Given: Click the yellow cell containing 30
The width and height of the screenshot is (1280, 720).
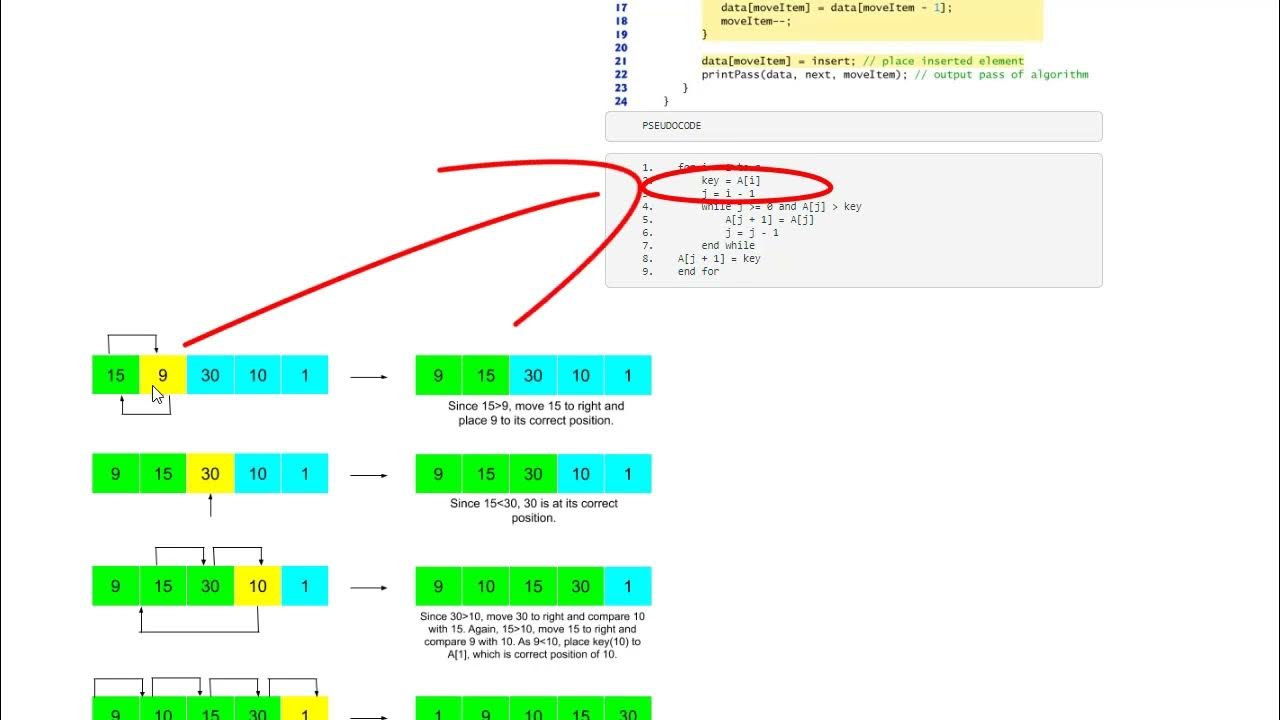Looking at the screenshot, I should (210, 473).
